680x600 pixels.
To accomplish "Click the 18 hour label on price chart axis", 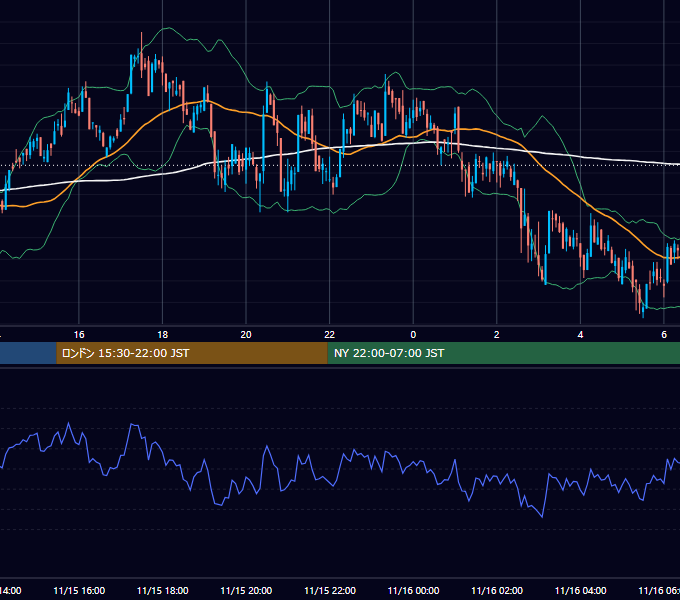I will pos(163,335).
